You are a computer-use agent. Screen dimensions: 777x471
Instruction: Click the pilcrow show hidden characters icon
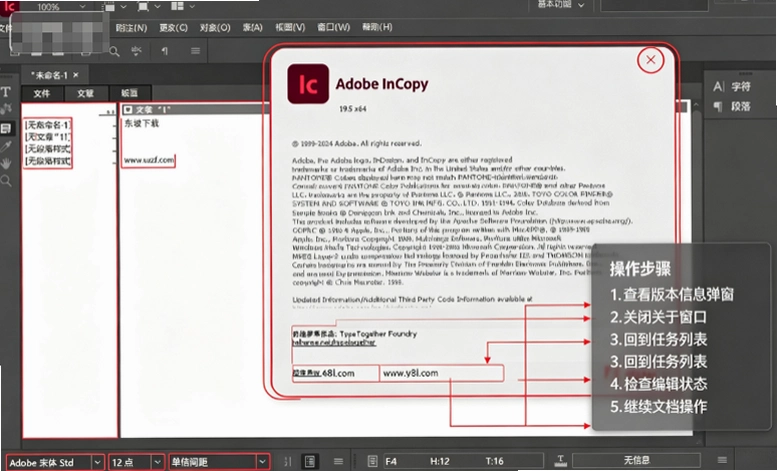click(x=165, y=51)
